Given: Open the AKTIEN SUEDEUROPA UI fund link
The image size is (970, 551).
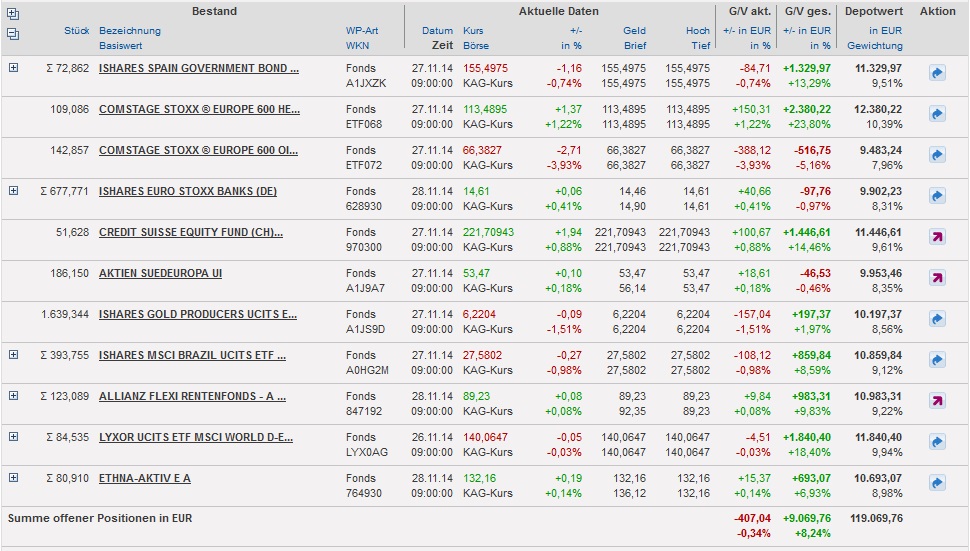Looking at the screenshot, I should click(160, 273).
